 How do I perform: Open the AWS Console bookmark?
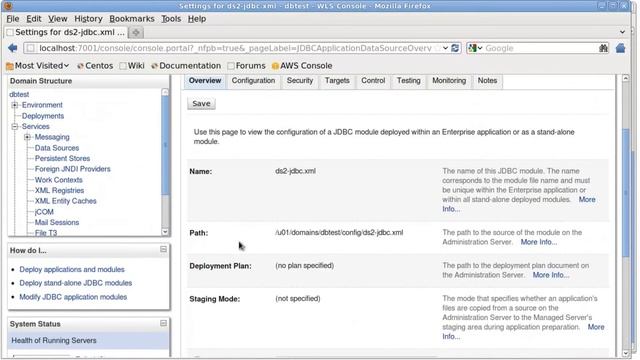[302, 66]
